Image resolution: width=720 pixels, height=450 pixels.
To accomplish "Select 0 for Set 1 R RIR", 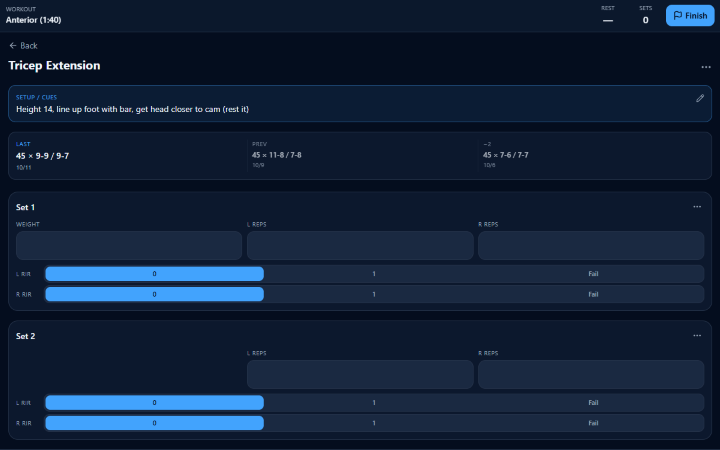I will tap(154, 294).
